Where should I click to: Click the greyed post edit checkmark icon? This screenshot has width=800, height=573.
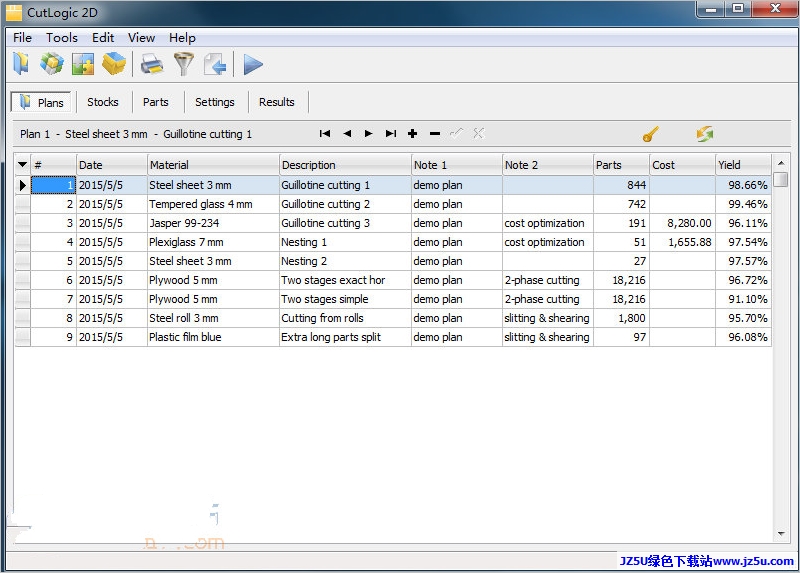coord(457,134)
